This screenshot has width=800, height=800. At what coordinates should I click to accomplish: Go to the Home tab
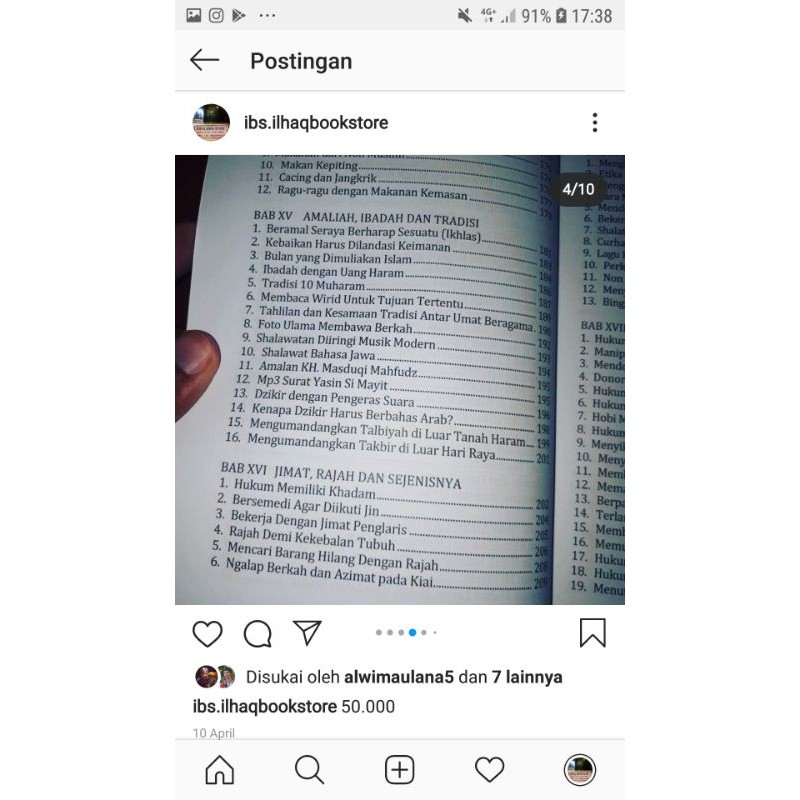click(x=219, y=769)
